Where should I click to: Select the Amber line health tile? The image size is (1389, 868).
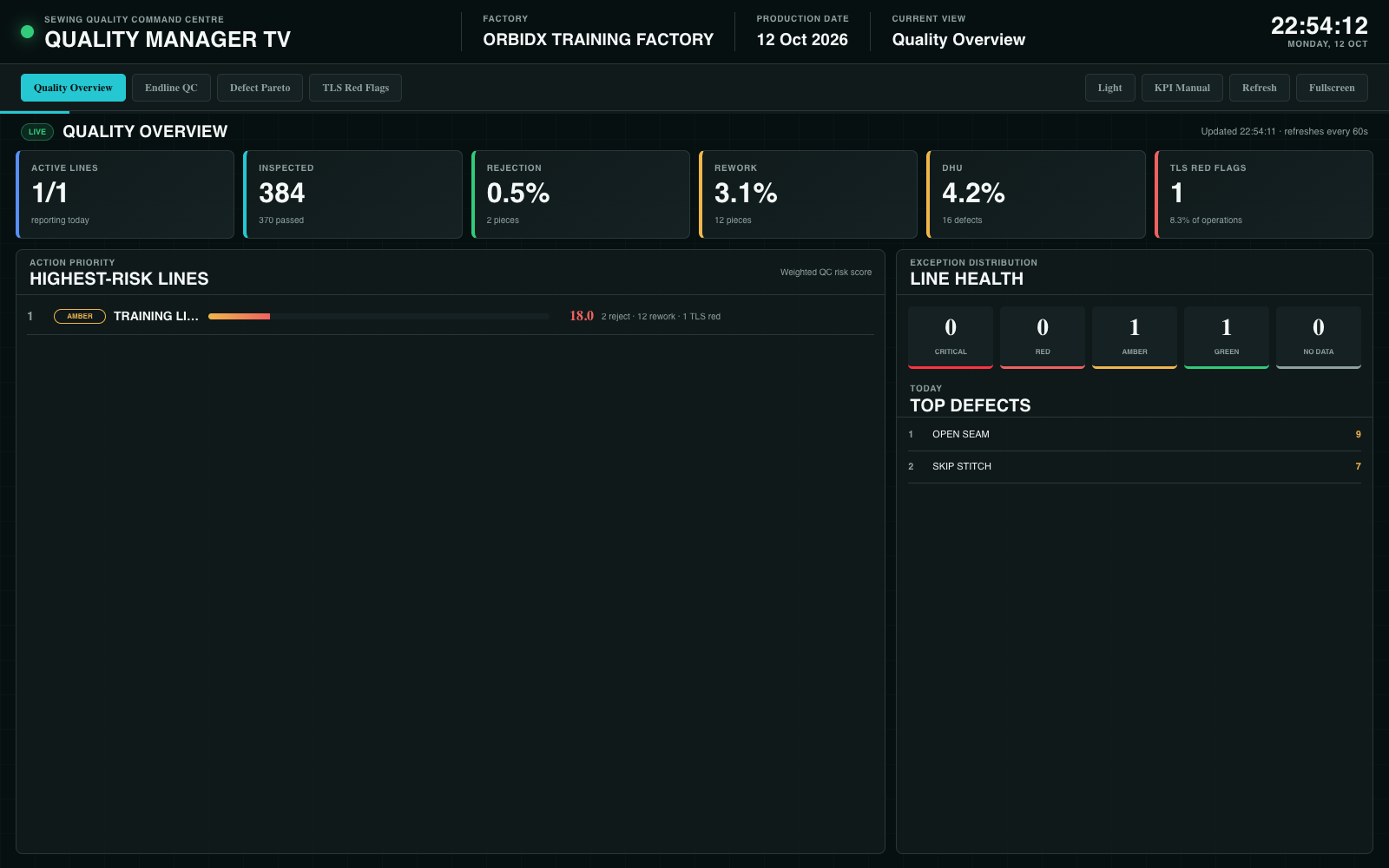coord(1135,338)
